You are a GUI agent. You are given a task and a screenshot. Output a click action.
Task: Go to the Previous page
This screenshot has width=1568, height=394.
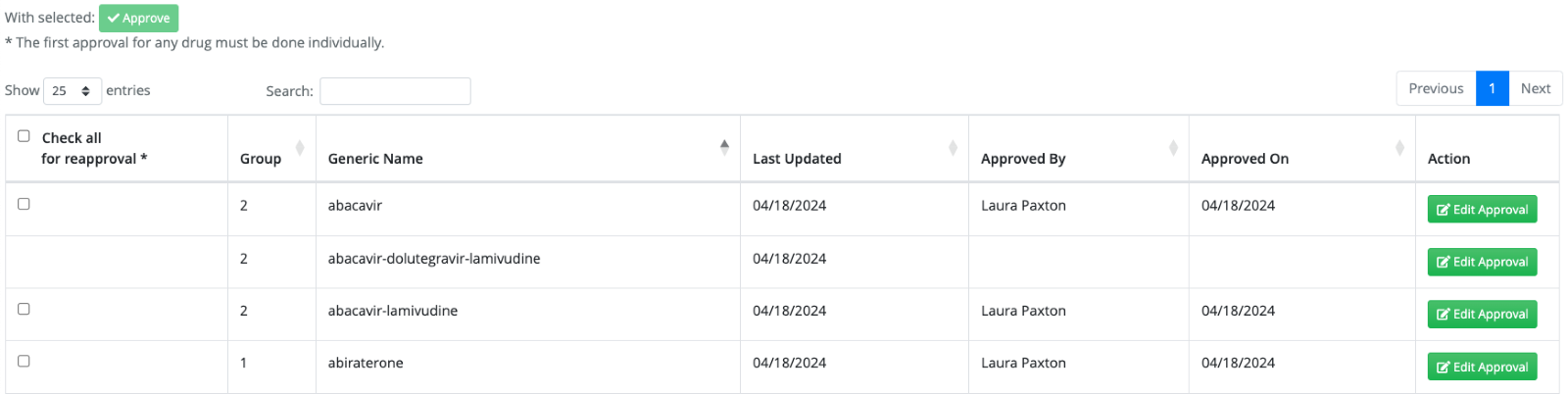(x=1436, y=88)
